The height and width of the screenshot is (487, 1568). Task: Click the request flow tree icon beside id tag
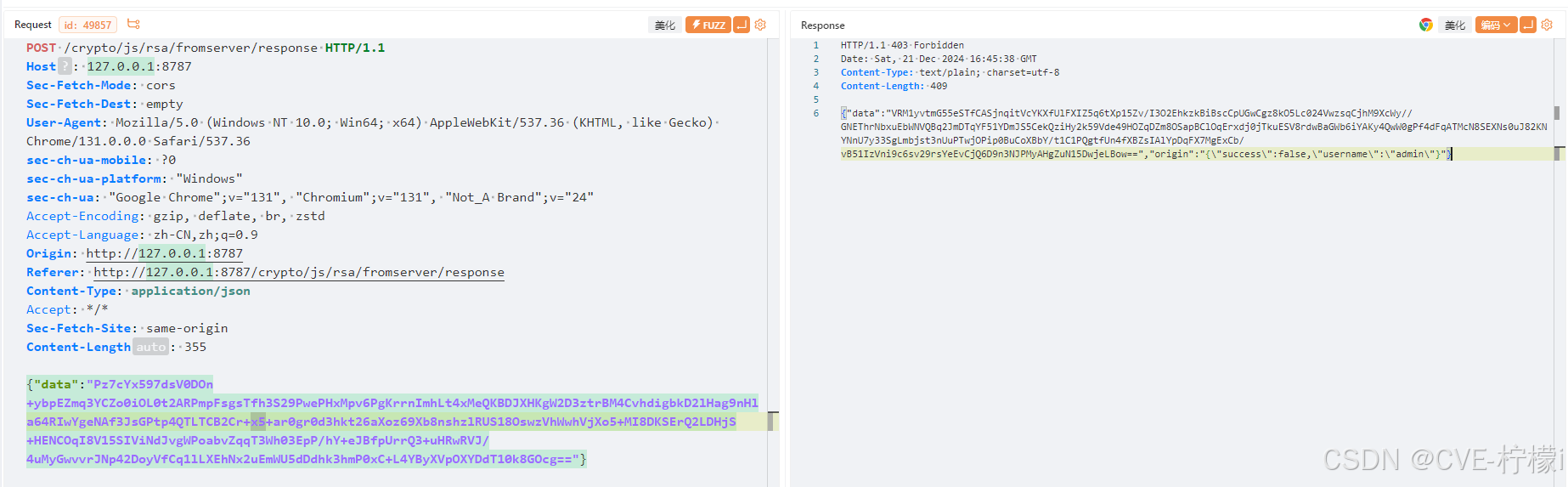133,25
